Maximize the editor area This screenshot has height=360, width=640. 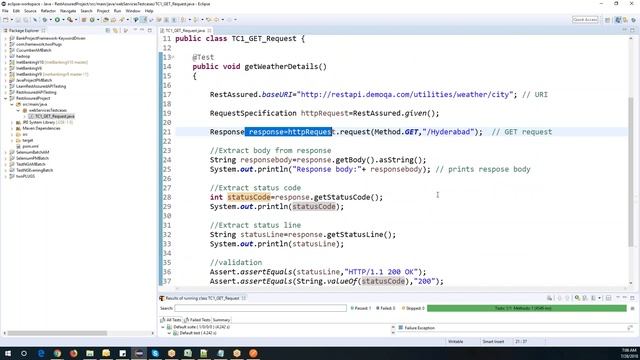click(x=632, y=30)
